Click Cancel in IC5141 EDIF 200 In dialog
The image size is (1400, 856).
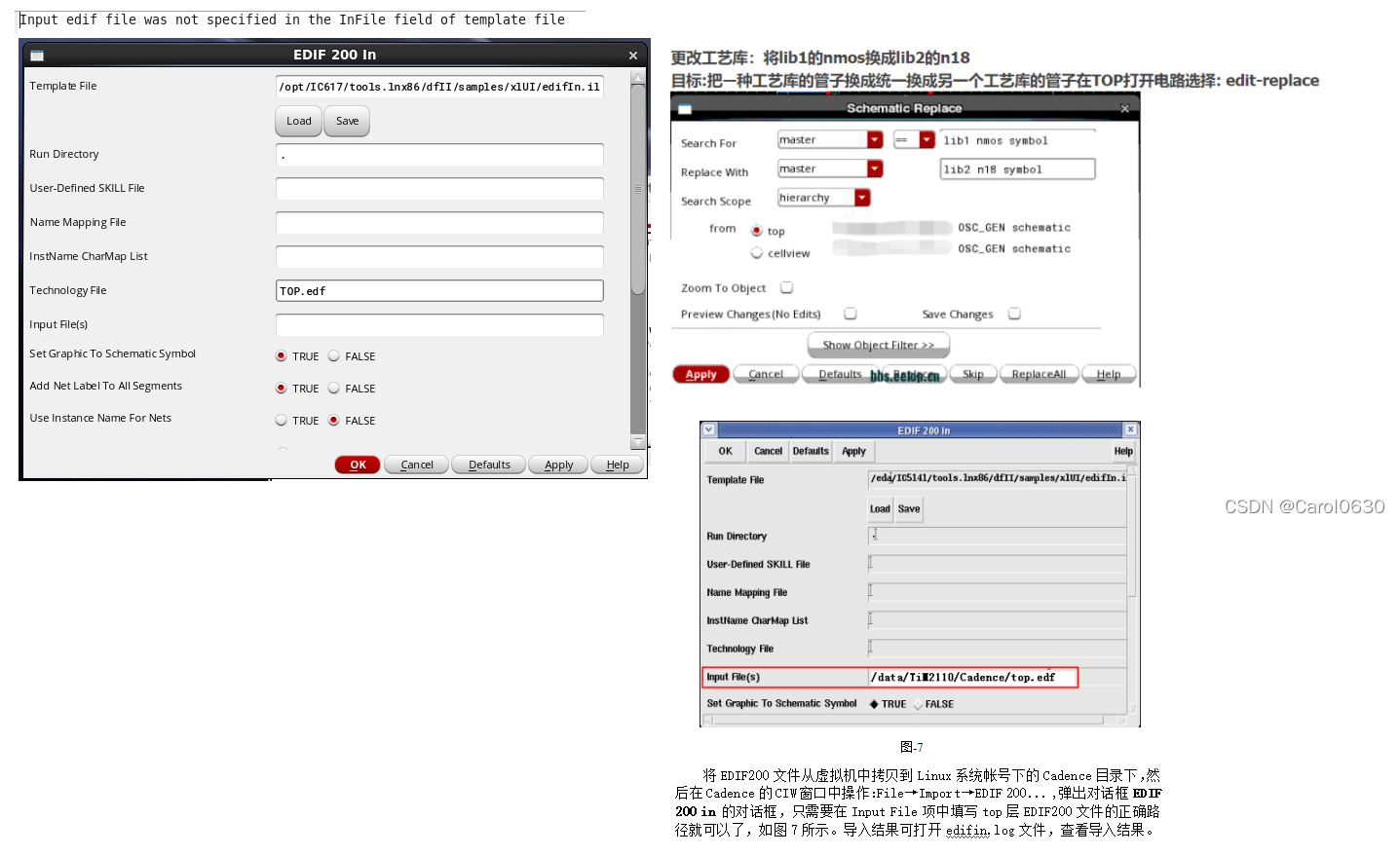coord(768,451)
